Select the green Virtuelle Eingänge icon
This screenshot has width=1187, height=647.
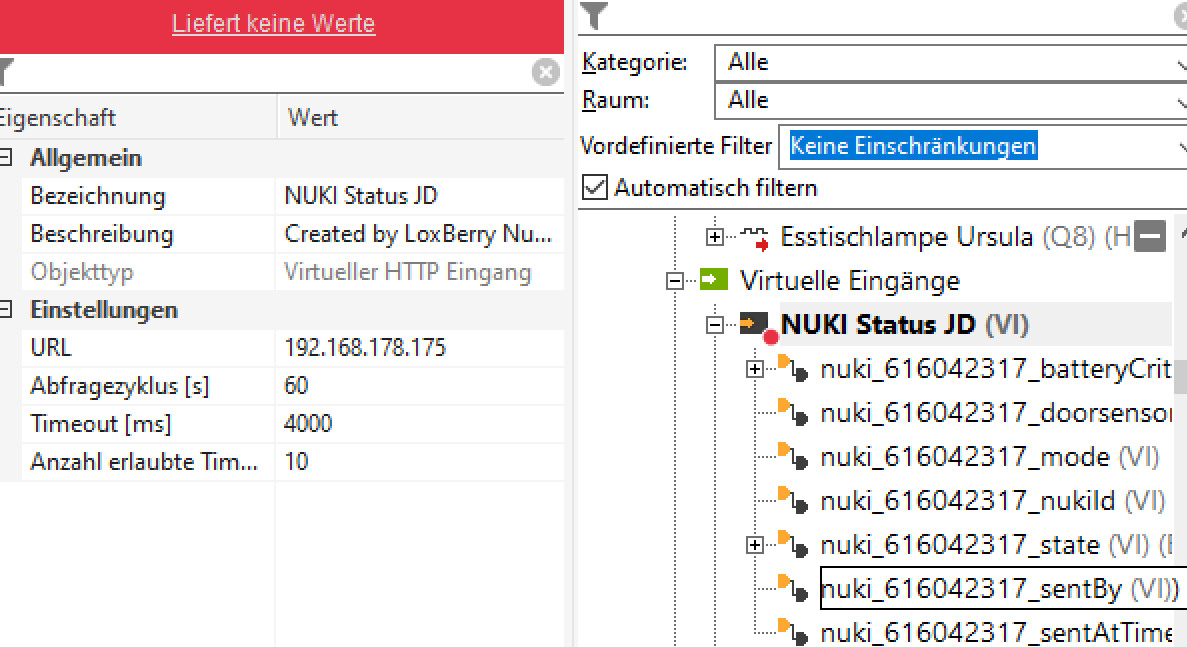(714, 280)
